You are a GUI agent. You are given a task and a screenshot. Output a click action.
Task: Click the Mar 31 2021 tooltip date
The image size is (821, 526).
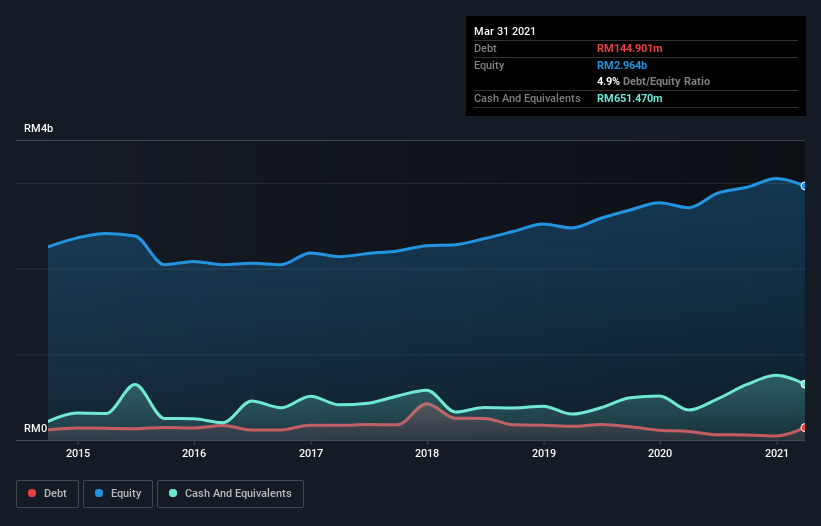(x=505, y=31)
